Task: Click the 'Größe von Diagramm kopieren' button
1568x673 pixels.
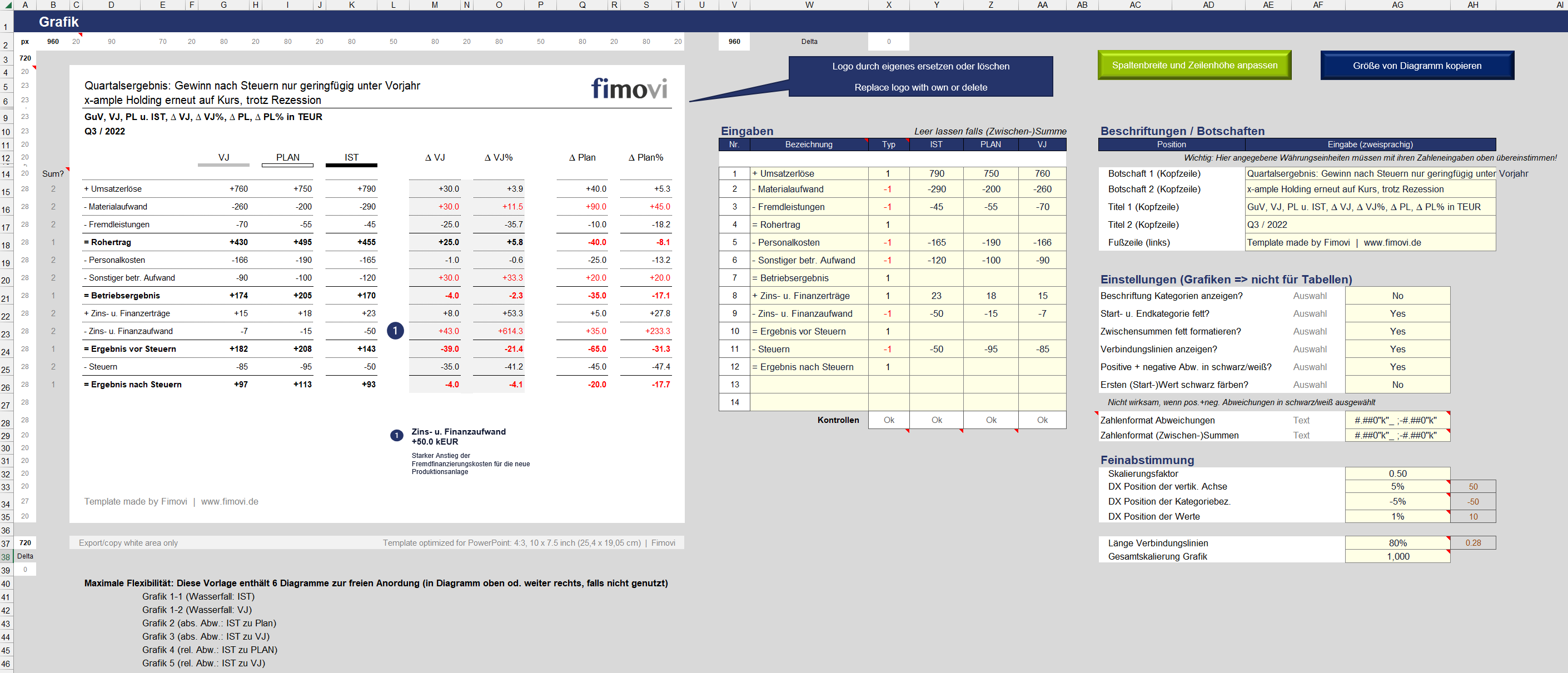Action: 1417,65
